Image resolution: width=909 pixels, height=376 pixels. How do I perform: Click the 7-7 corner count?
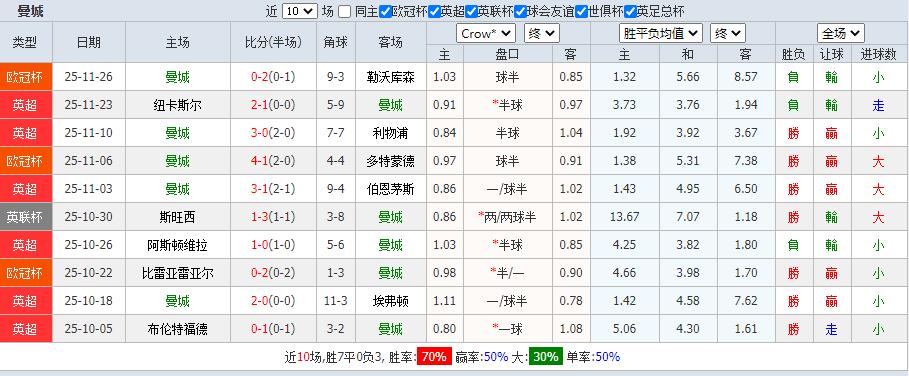point(336,133)
